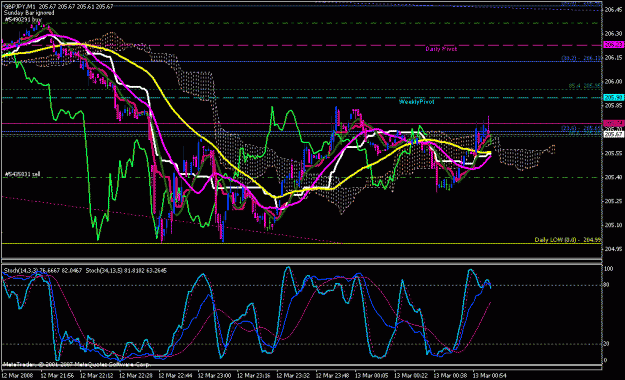Click the 'Daily Pivot' line label
Viewport: 625px width, 380px height.
click(441, 49)
